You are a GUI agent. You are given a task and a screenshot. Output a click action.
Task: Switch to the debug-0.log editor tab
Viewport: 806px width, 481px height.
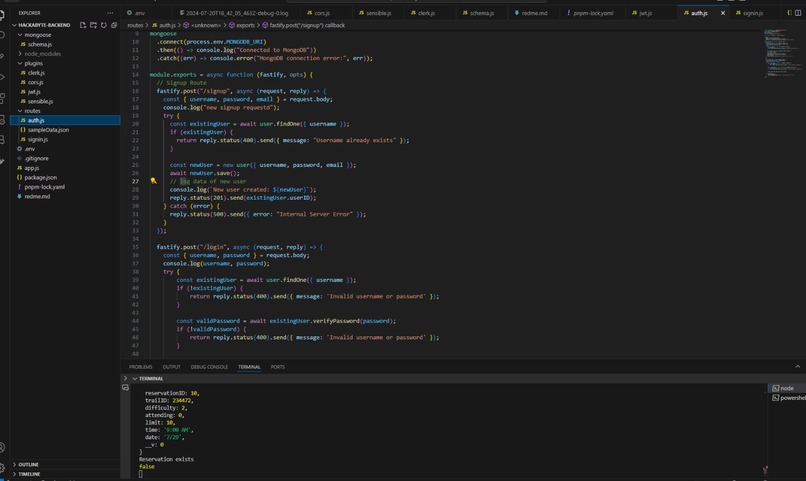pos(237,13)
